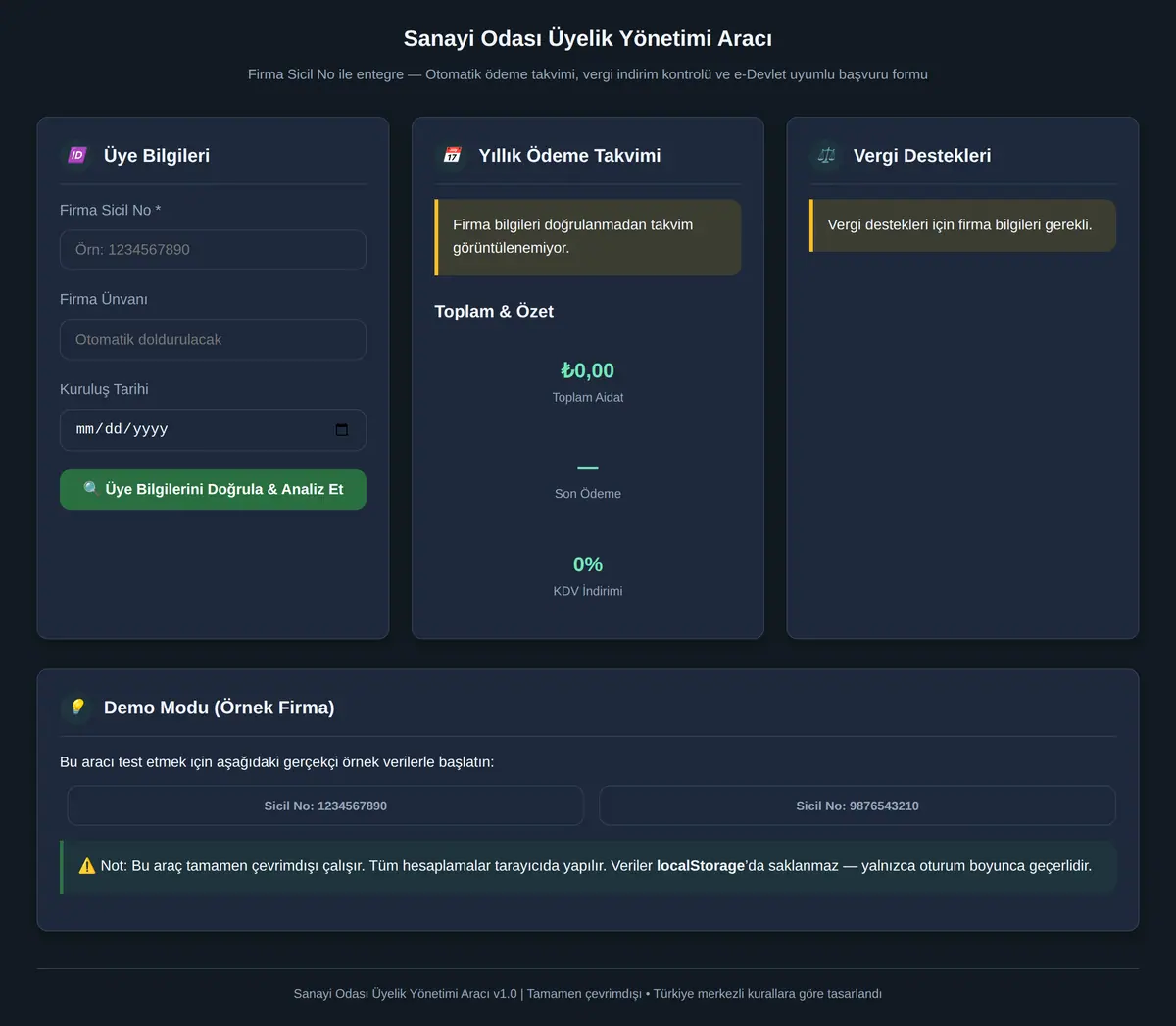Image resolution: width=1176 pixels, height=1026 pixels.
Task: Click the lightbulb icon beside Demo Modu
Action: (x=76, y=707)
